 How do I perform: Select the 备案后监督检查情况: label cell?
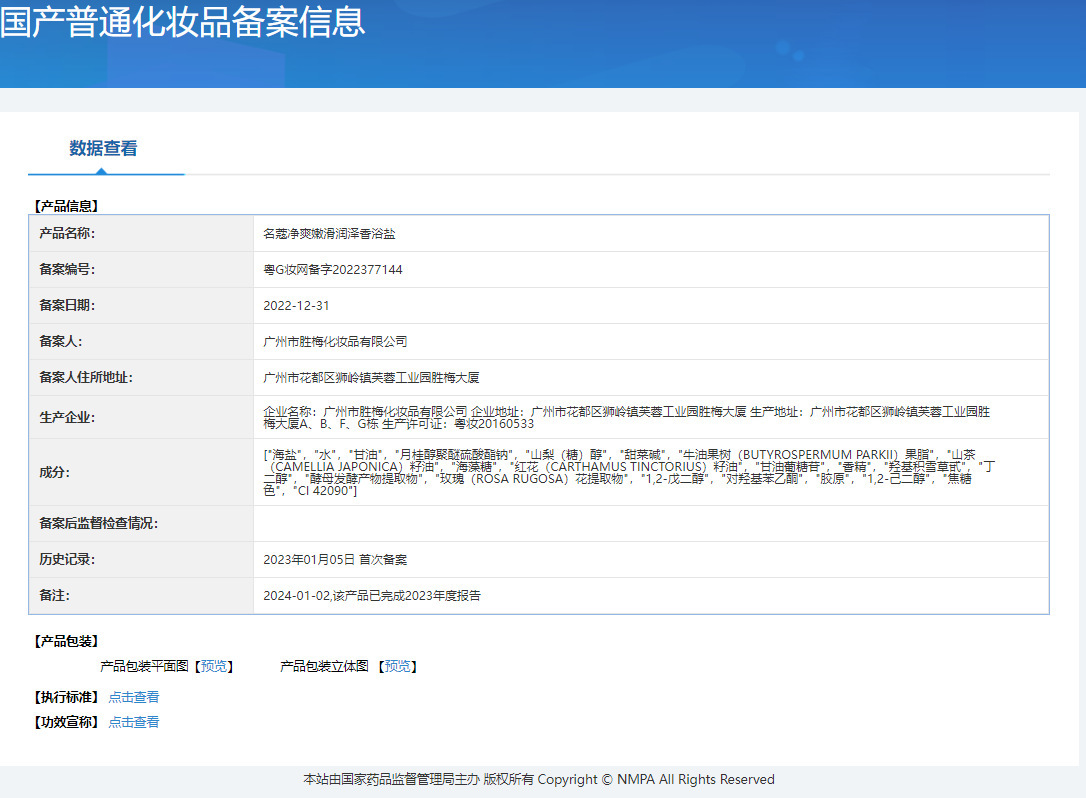coord(141,524)
